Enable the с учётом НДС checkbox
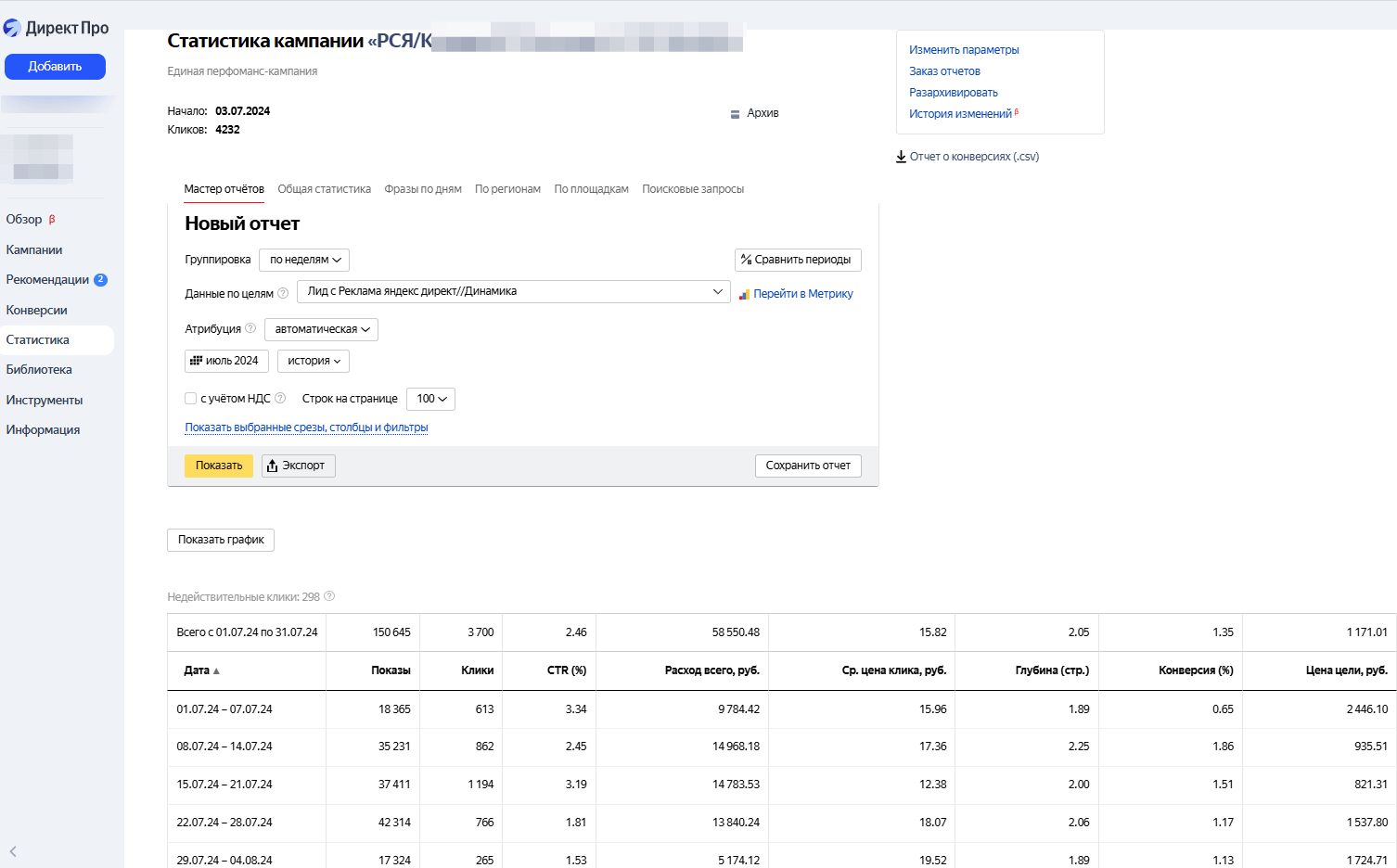 pyautogui.click(x=190, y=399)
